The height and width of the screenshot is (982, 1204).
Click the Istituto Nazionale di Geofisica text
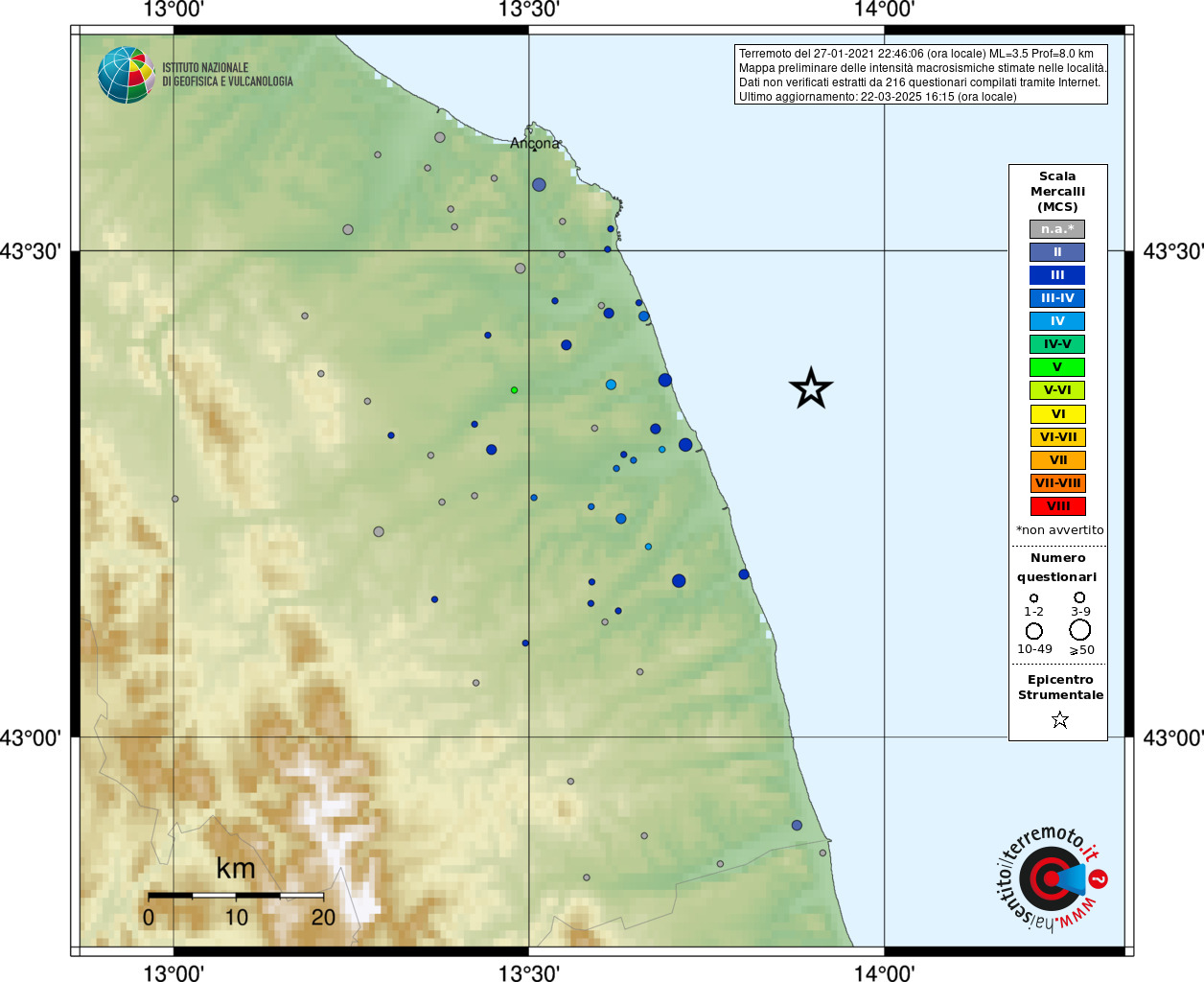tap(227, 75)
